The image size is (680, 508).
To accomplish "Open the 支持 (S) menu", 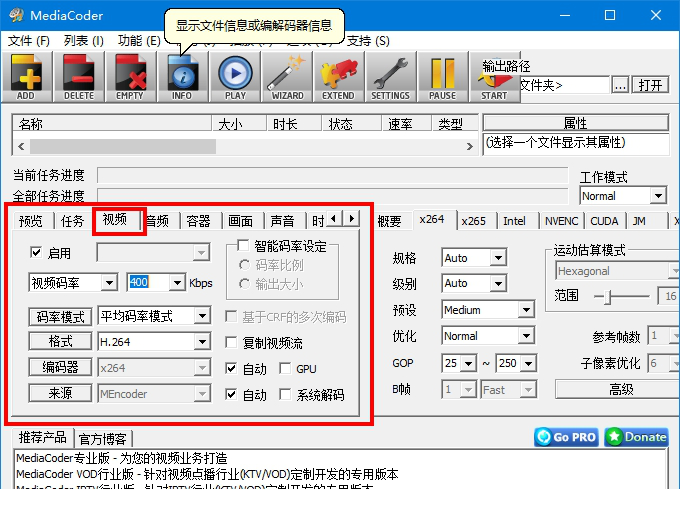I will 368,41.
